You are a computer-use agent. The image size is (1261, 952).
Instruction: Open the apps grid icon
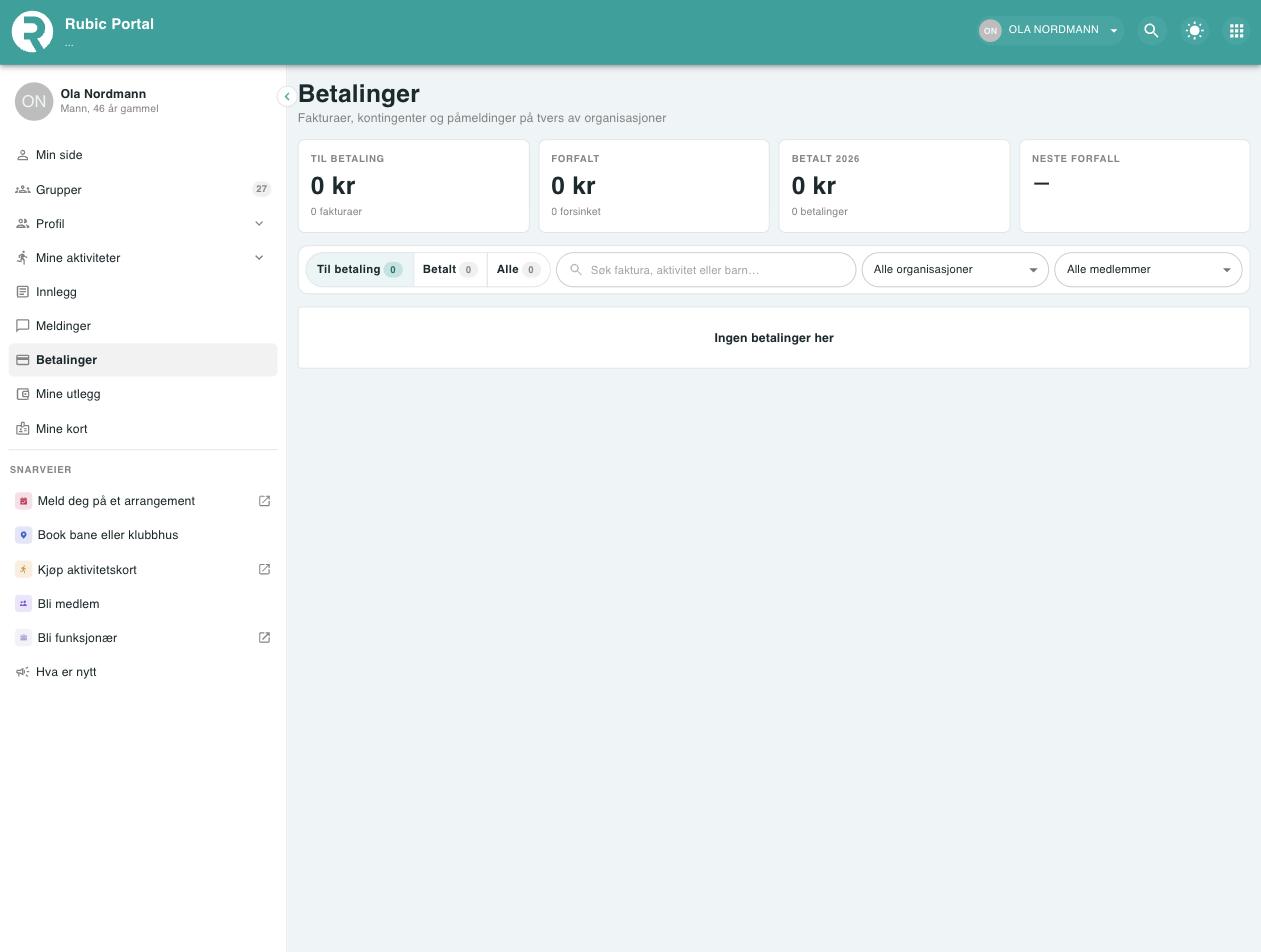pos(1236,31)
